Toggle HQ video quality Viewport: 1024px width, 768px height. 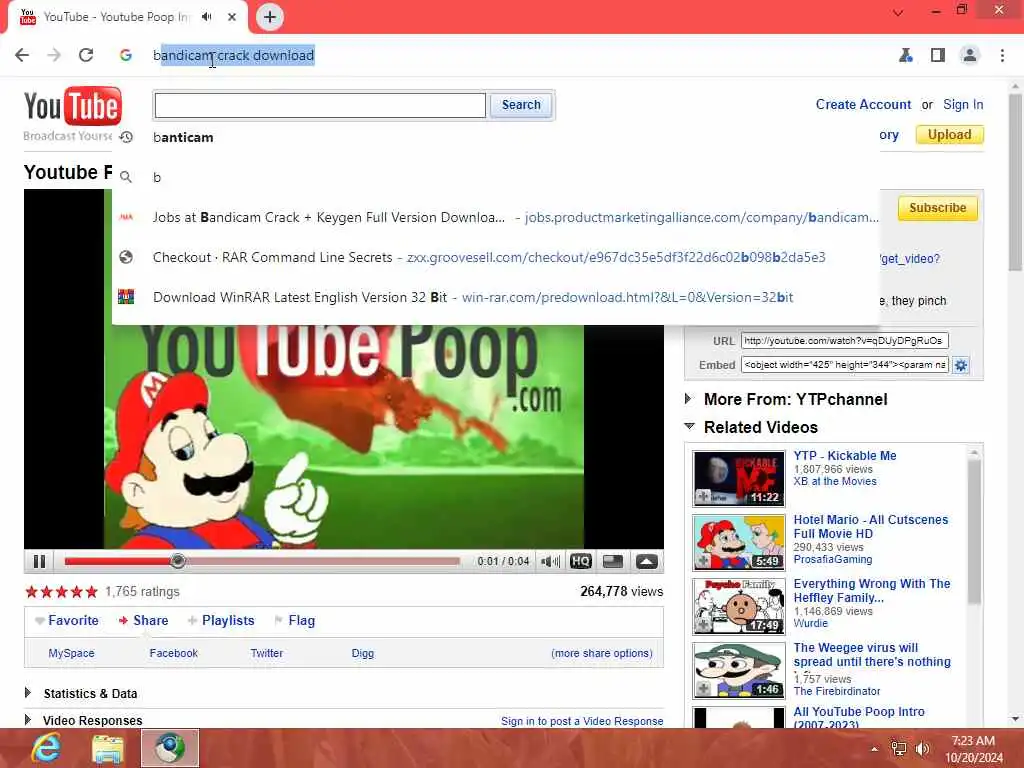pyautogui.click(x=581, y=561)
